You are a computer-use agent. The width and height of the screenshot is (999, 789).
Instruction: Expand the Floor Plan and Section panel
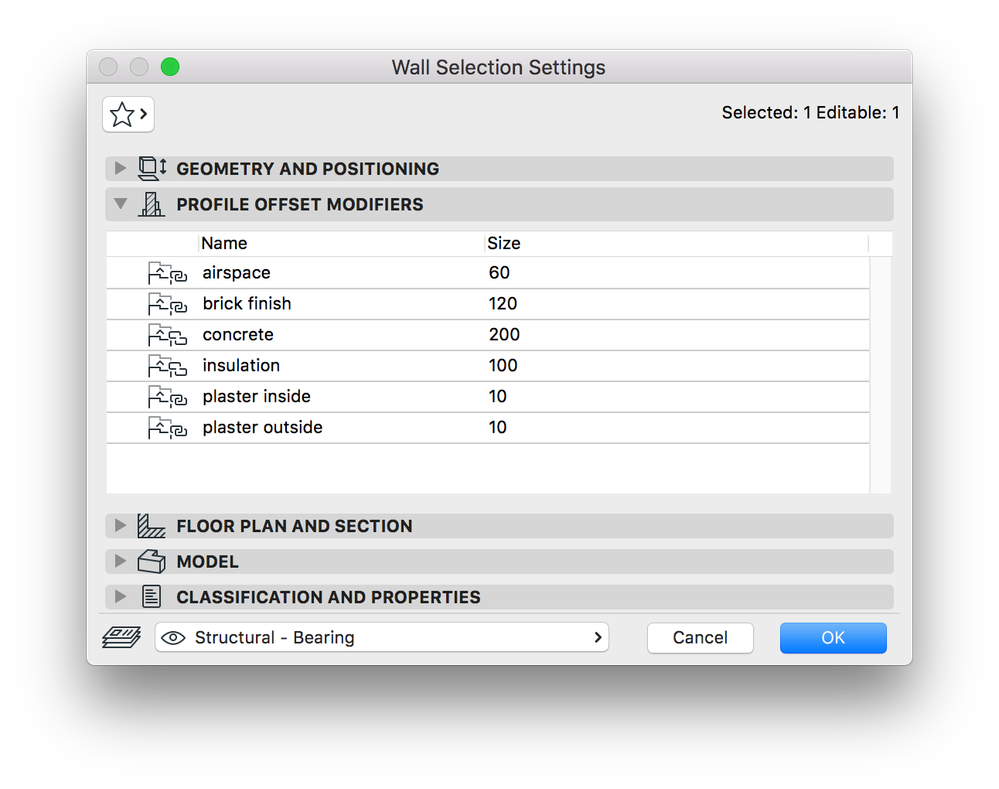tap(121, 526)
